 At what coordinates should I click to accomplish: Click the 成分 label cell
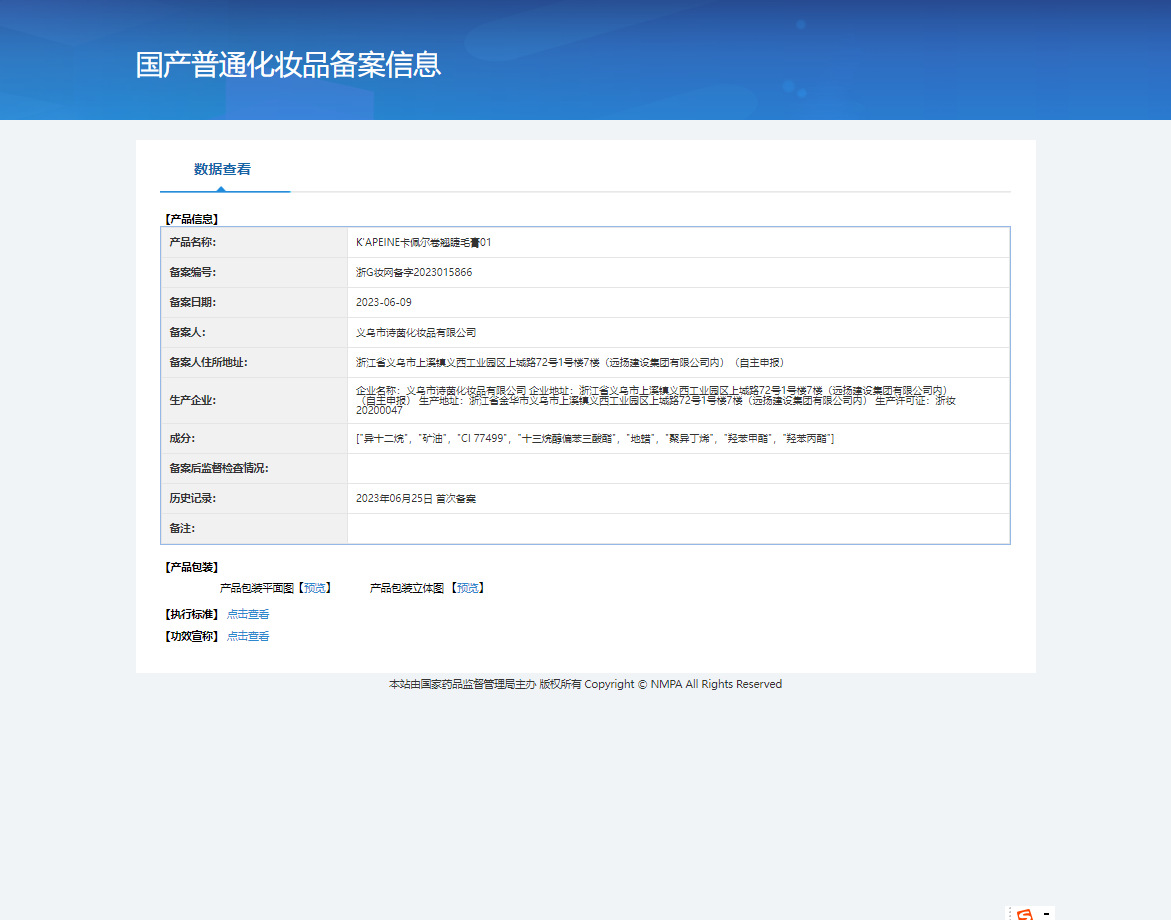(254, 438)
